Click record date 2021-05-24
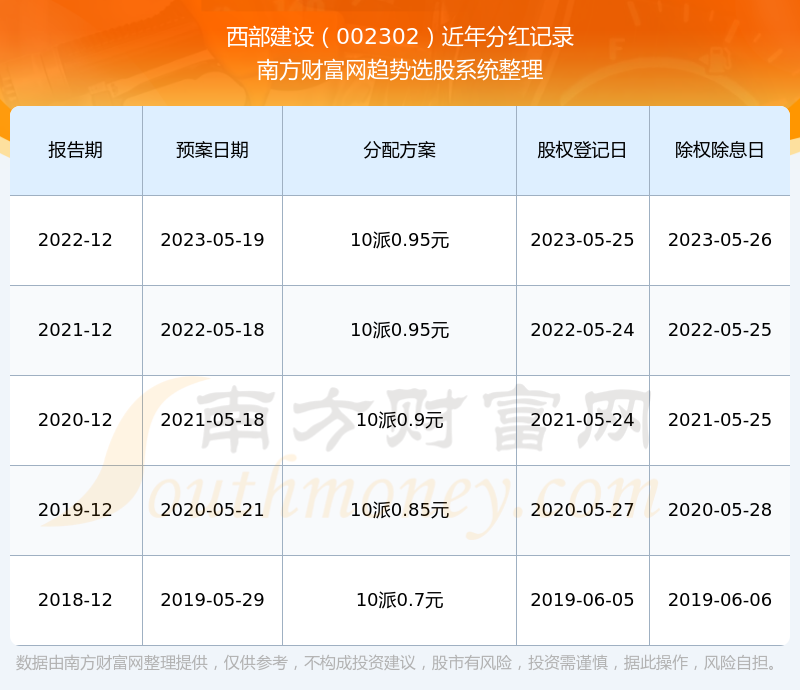The width and height of the screenshot is (800, 690). [582, 420]
